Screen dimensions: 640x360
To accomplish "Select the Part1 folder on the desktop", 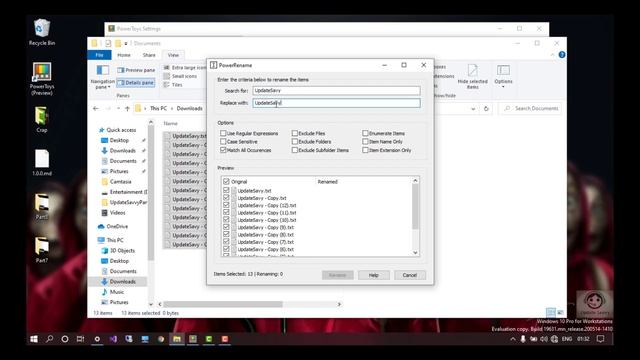I will pyautogui.click(x=42, y=207).
